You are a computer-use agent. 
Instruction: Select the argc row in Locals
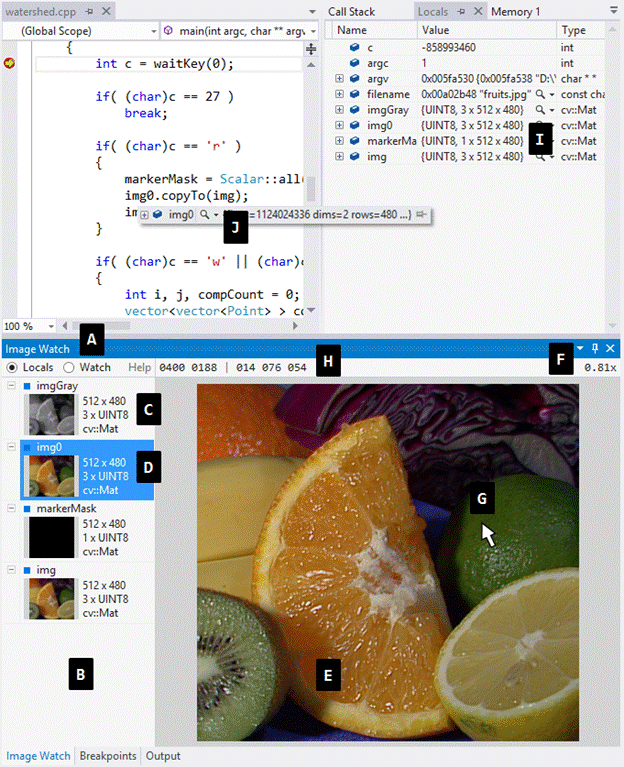(x=468, y=63)
